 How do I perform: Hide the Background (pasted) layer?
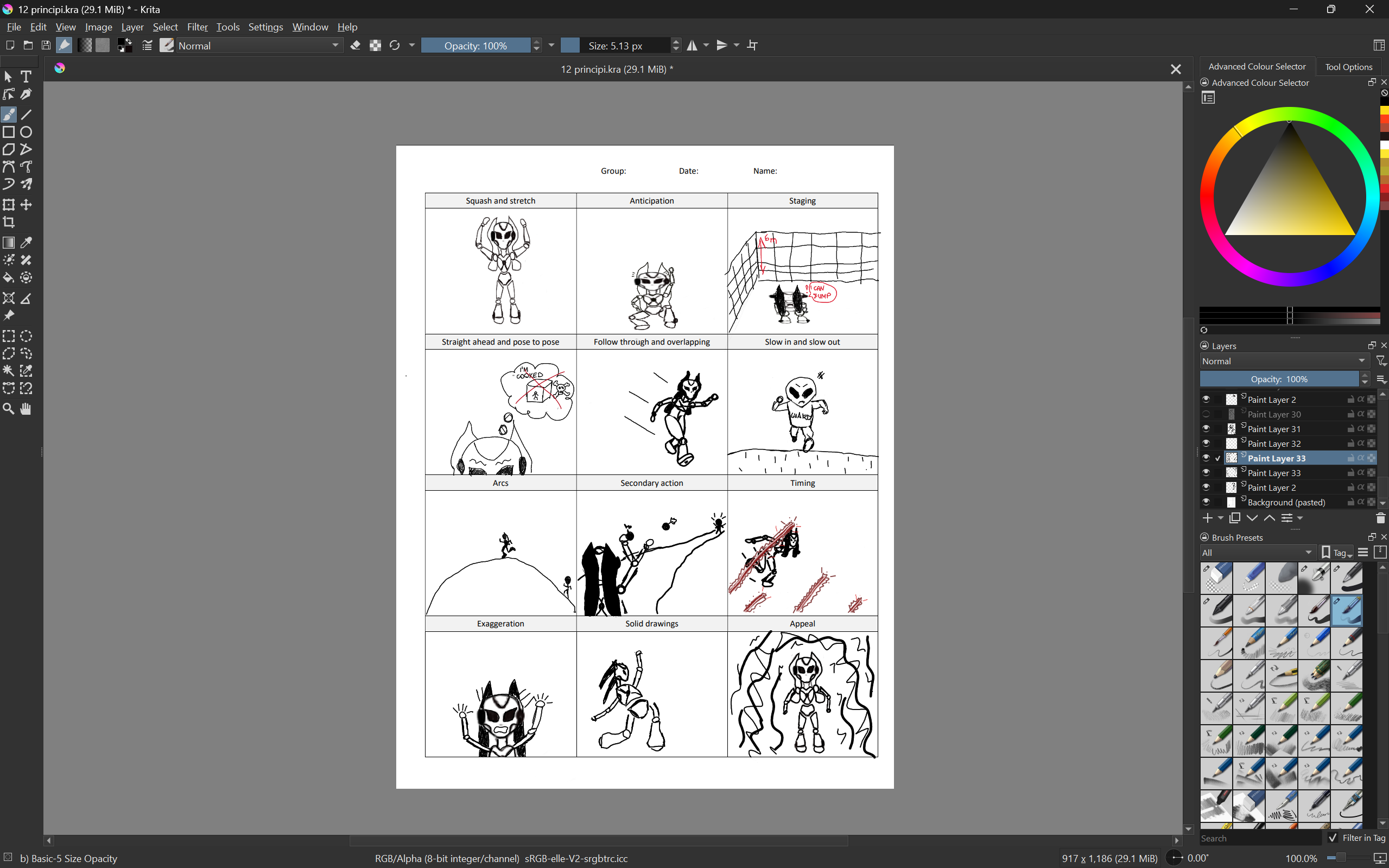point(1206,502)
